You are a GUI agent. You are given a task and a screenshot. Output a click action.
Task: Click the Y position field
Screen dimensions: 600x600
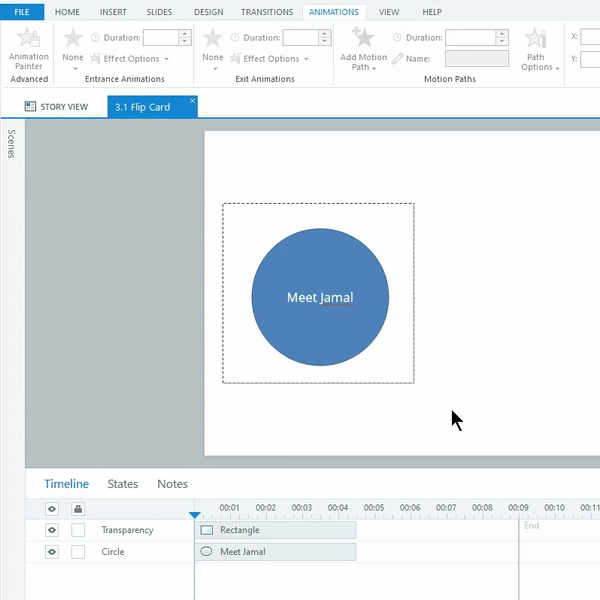(x=590, y=59)
